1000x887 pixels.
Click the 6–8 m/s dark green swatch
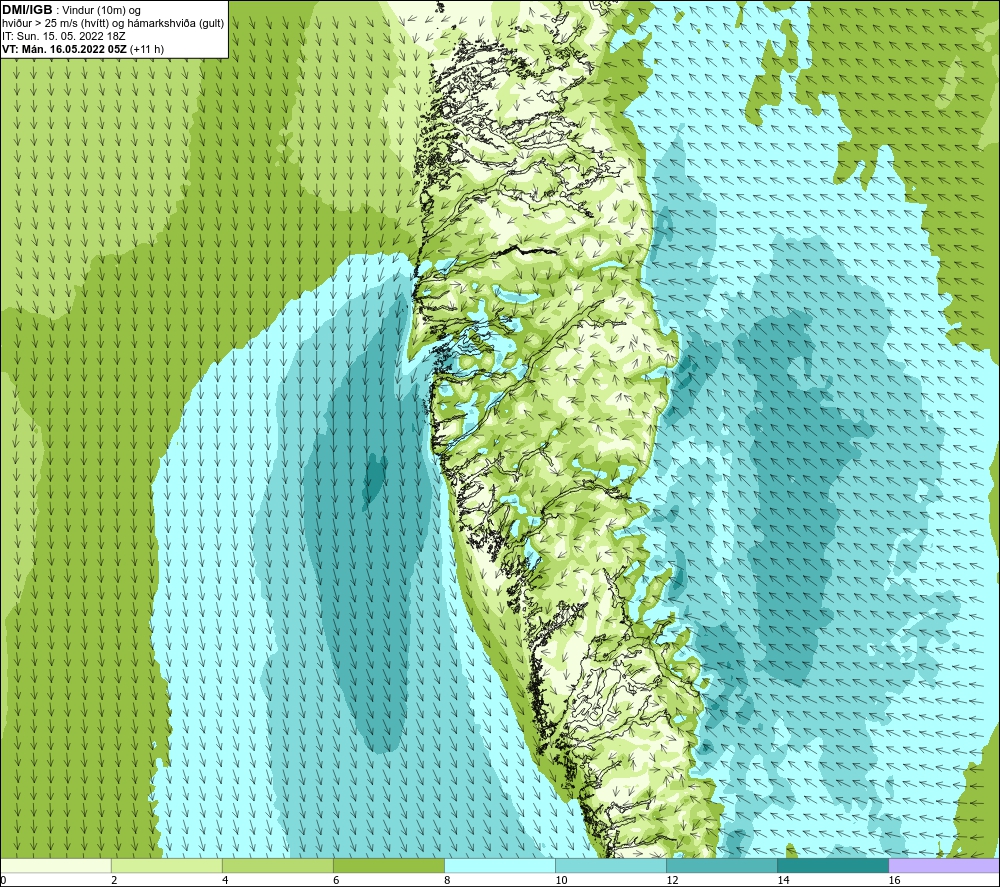coord(389,865)
